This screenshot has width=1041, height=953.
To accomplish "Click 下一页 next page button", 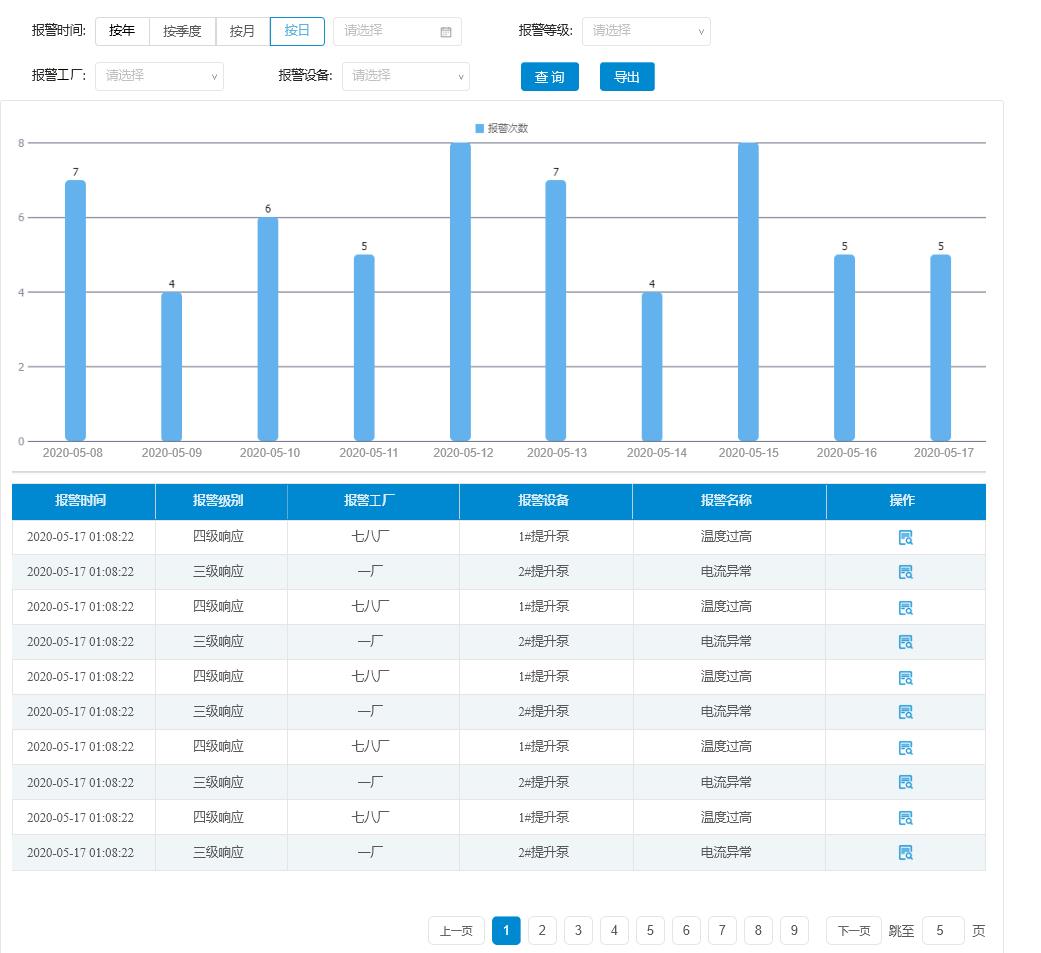I will click(x=853, y=931).
